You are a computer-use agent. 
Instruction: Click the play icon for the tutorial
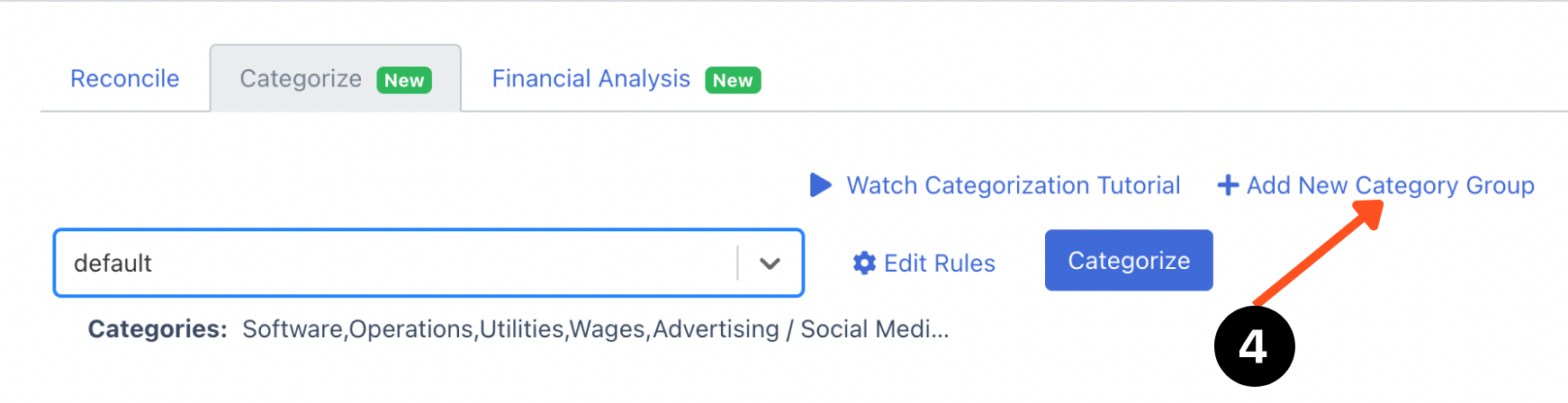click(x=820, y=185)
